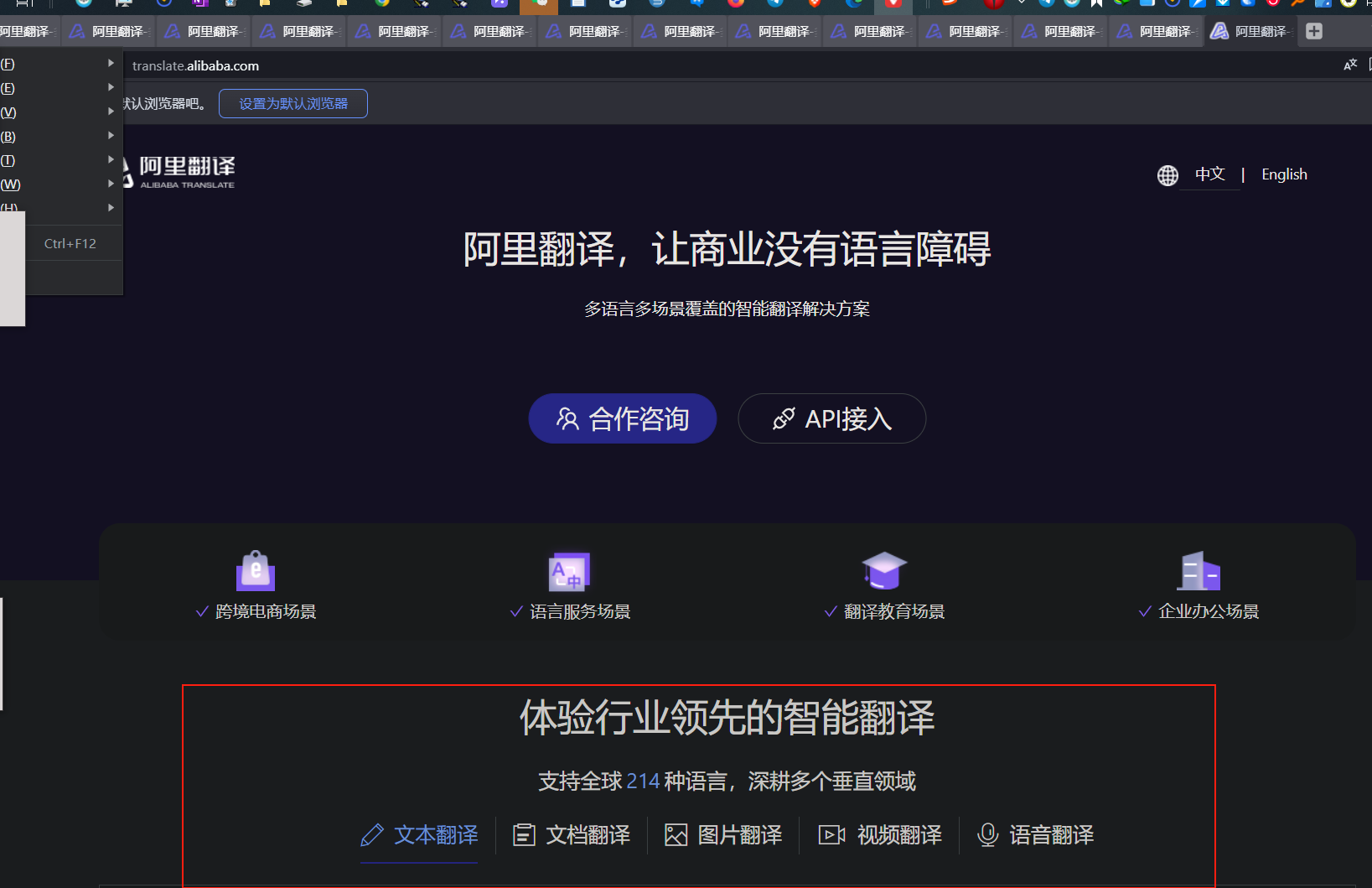
Task: Open a new browser tab with the plus button
Action: [x=1314, y=31]
